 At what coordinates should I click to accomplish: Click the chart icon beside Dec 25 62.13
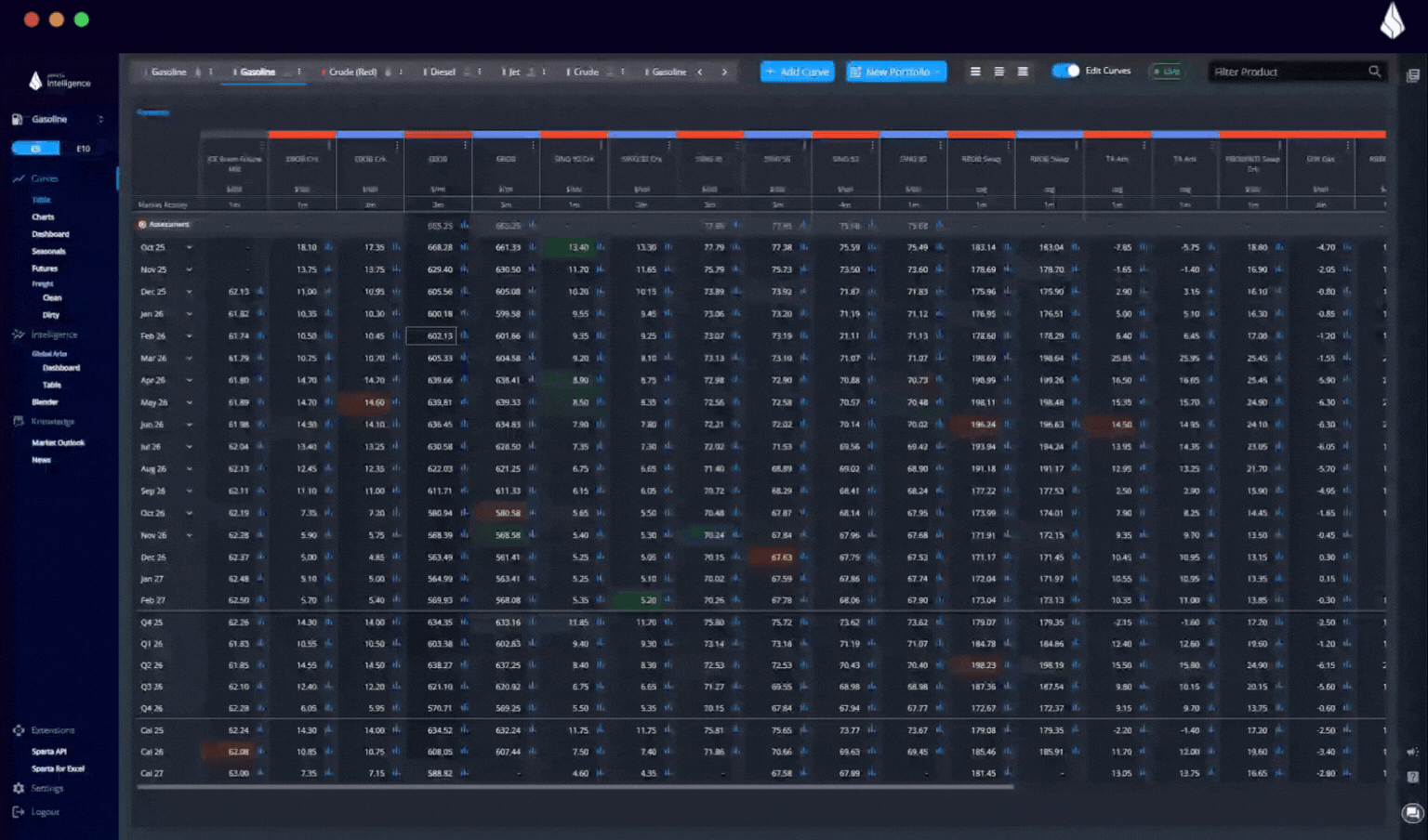(x=260, y=292)
